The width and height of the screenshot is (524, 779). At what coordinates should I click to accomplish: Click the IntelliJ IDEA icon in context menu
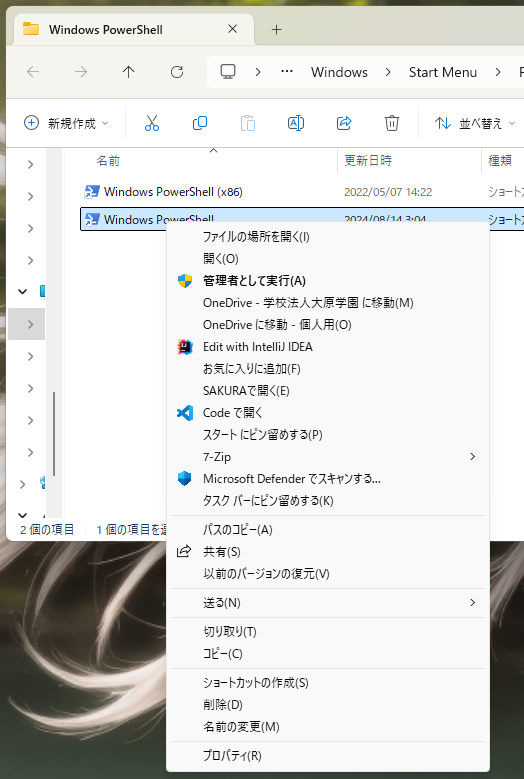(x=185, y=347)
